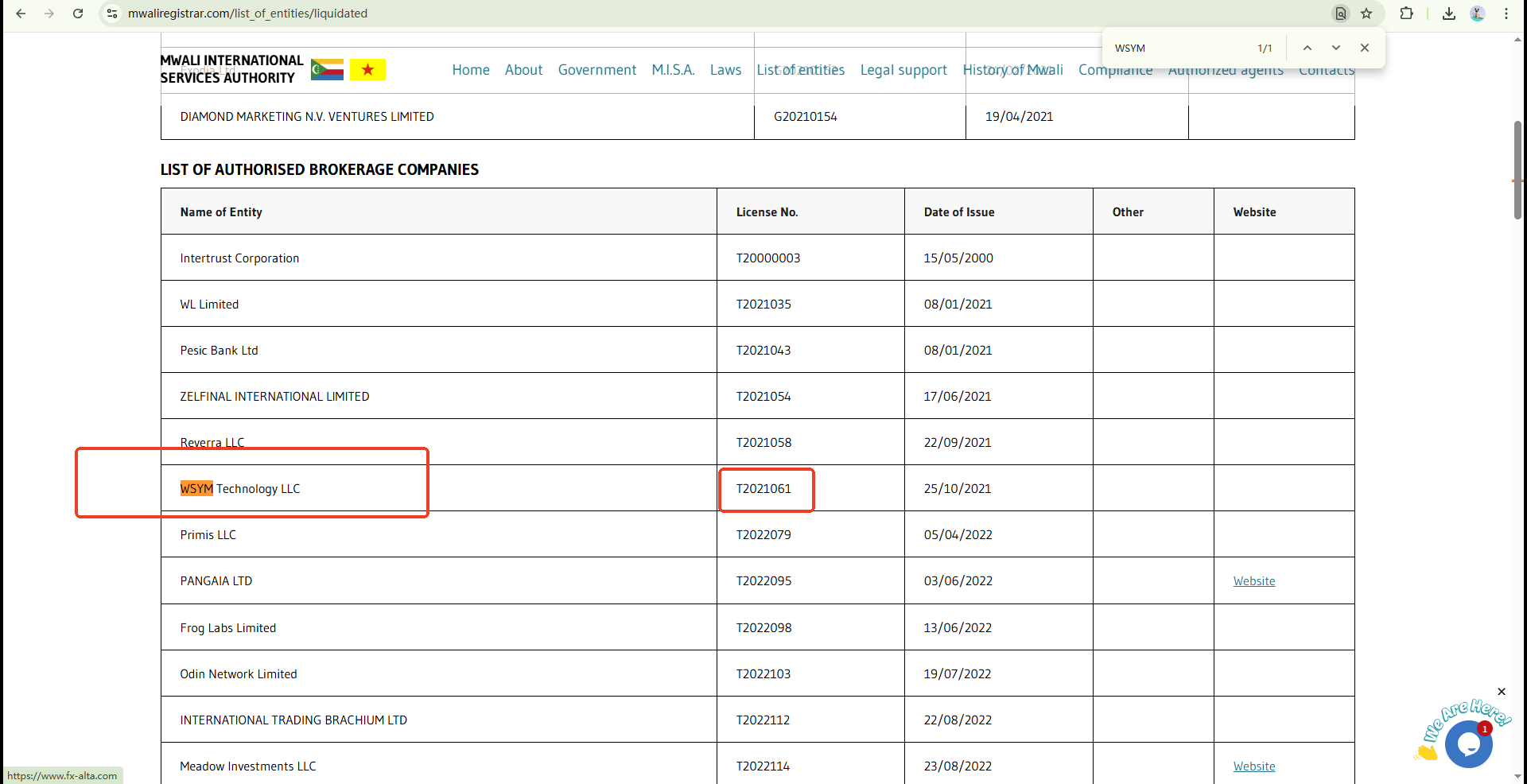1527x784 pixels.
Task: Open the Chrome three-dot menu
Action: (1506, 14)
